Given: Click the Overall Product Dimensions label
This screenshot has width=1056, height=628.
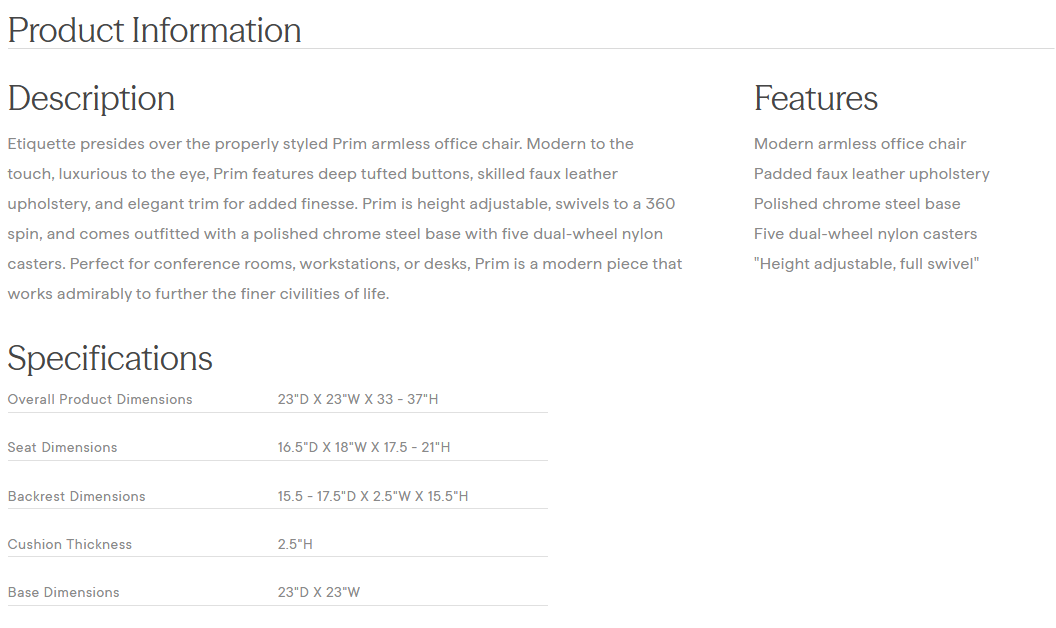Looking at the screenshot, I should [x=100, y=399].
